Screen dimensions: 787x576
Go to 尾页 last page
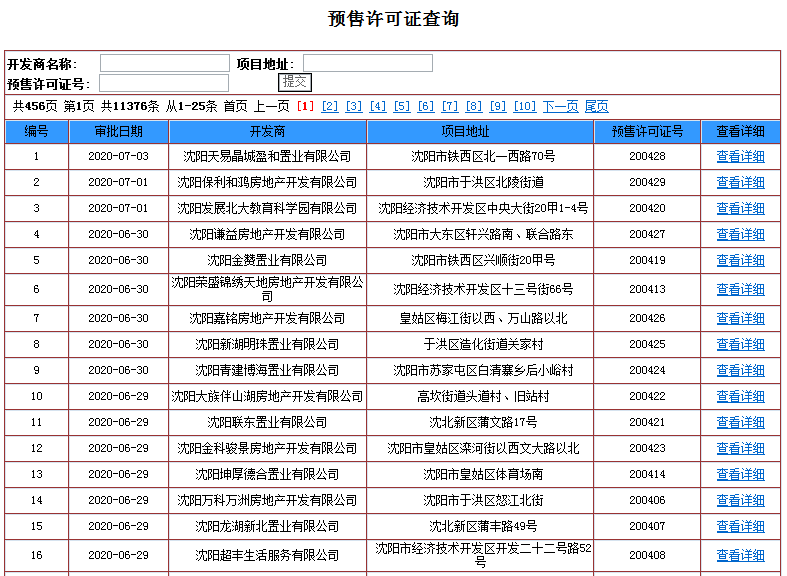[596, 106]
